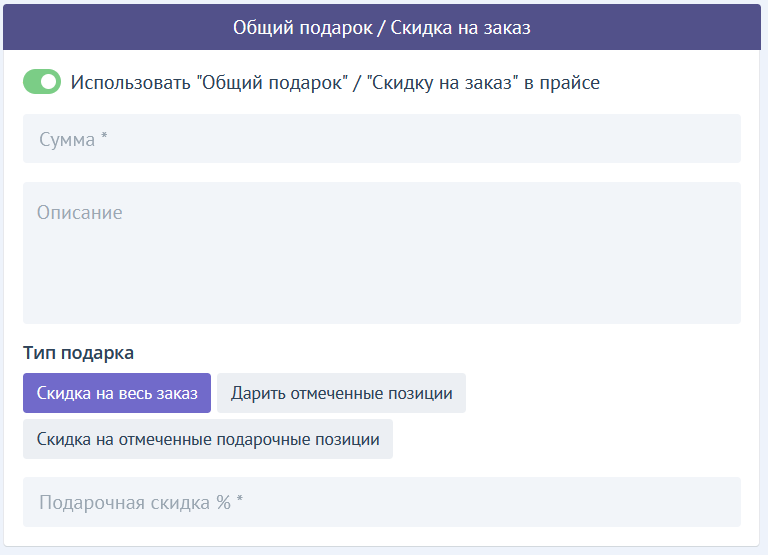The height and width of the screenshot is (555, 768).
Task: Choose "Дарить отмеченные позиции" option
Action: coord(341,393)
